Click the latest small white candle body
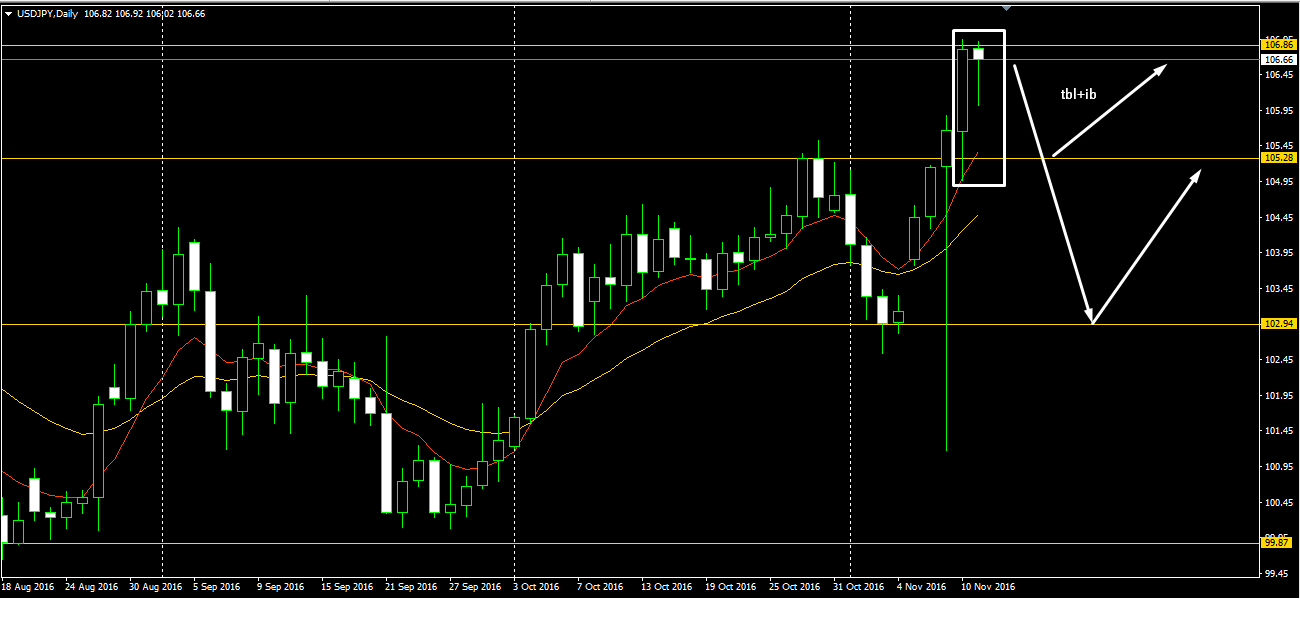Screen dimensions: 1300x630 tap(978, 53)
